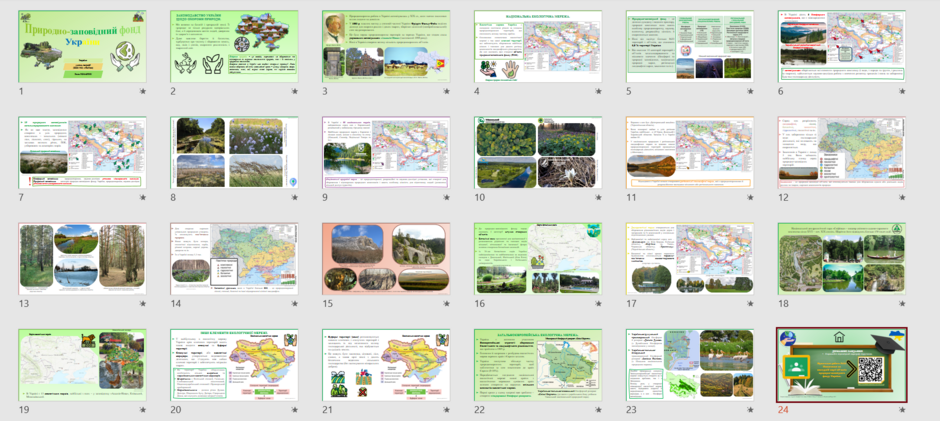Click the transition star icon under slide 16

click(598, 303)
